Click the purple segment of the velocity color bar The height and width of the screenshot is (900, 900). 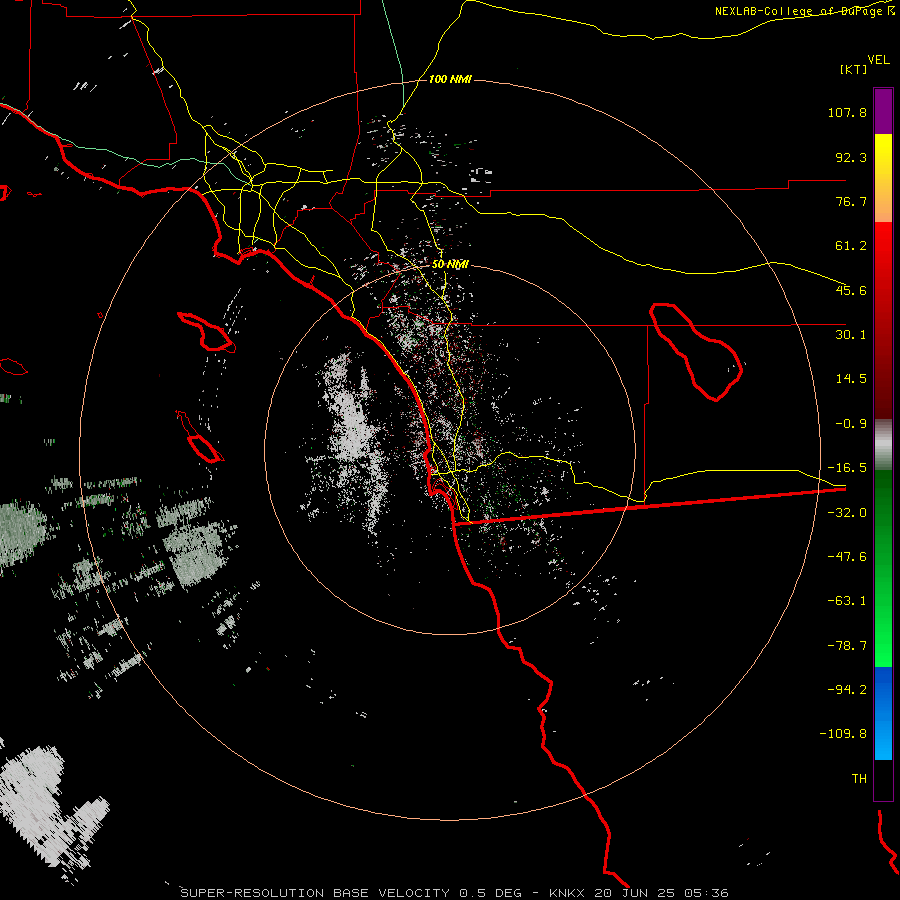coord(883,111)
